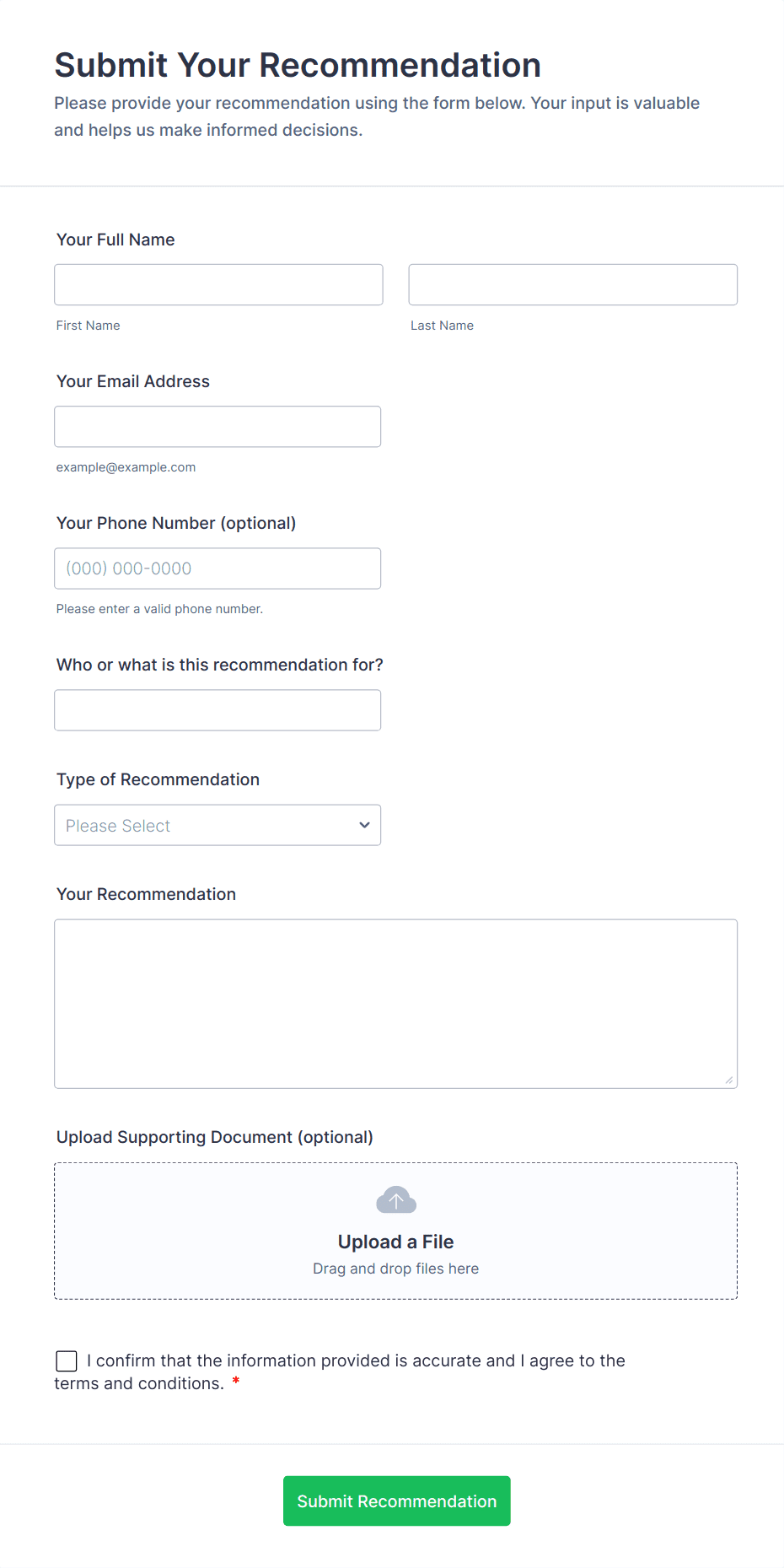
Task: Click the Upload a File heading
Action: [395, 1242]
